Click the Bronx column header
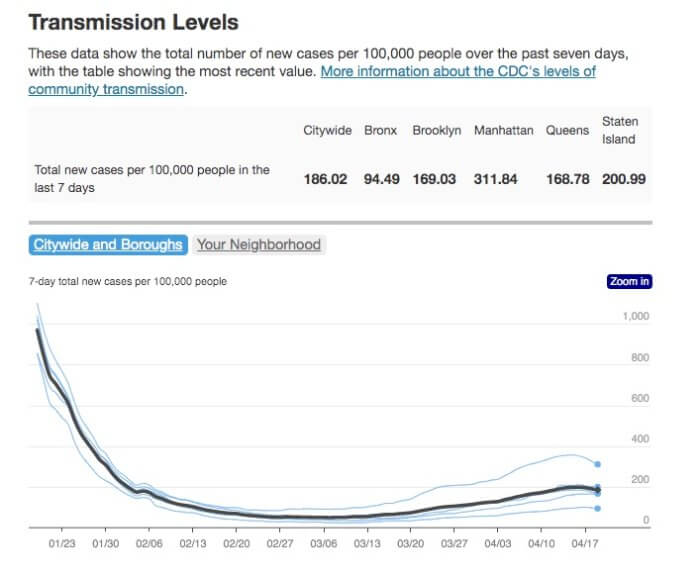This screenshot has width=700, height=579. click(380, 131)
